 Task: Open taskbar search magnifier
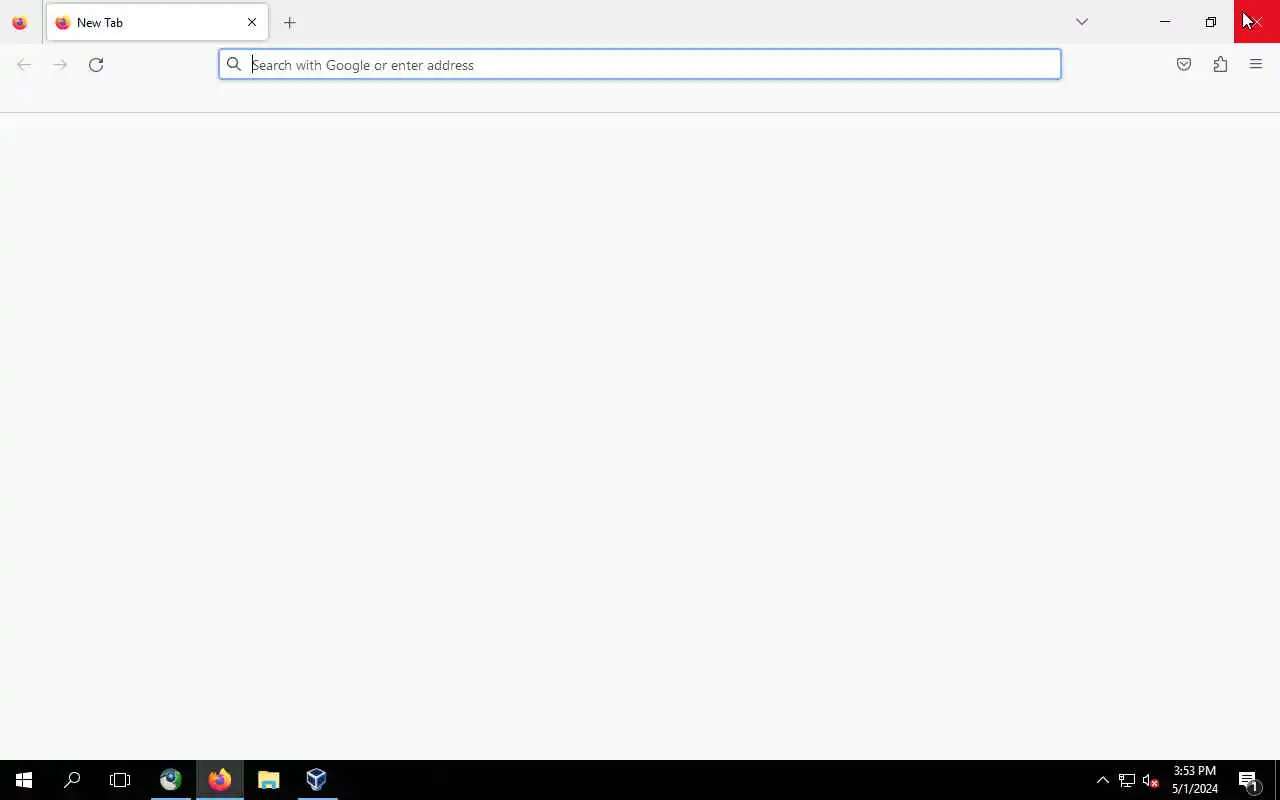point(72,780)
